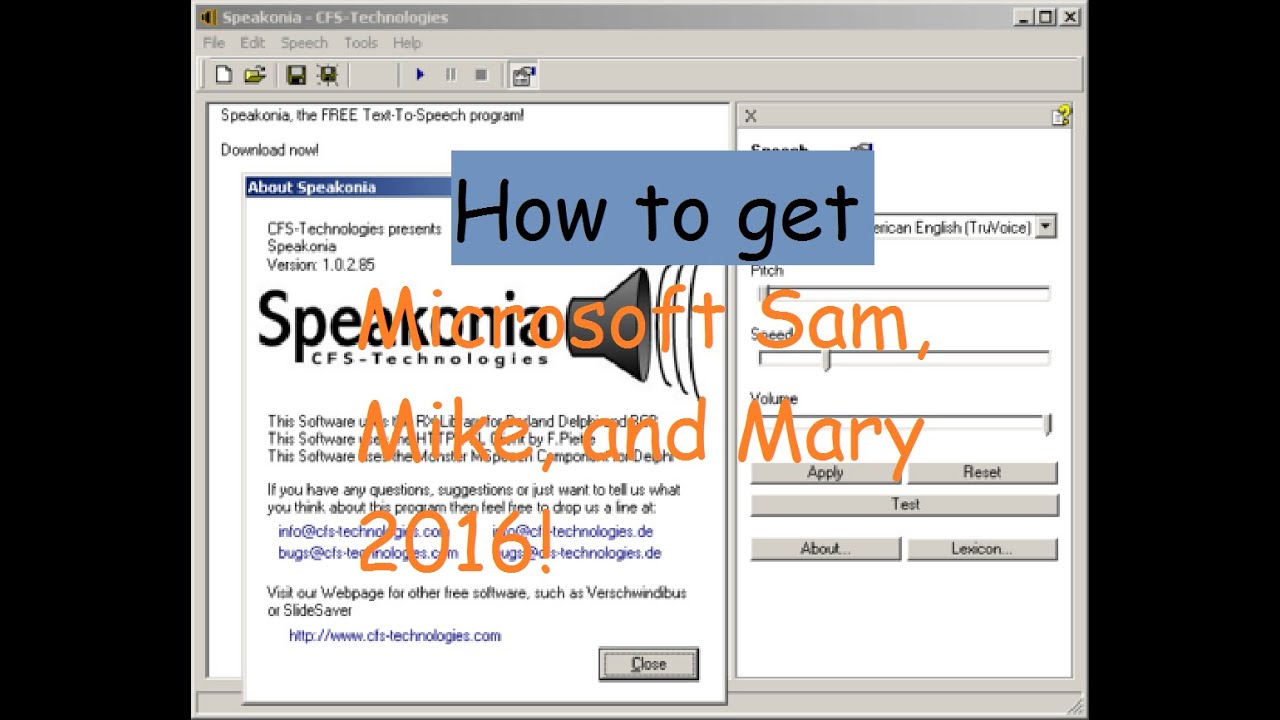Start speech playback with the play icon
This screenshot has width=1280, height=720.
[x=420, y=74]
